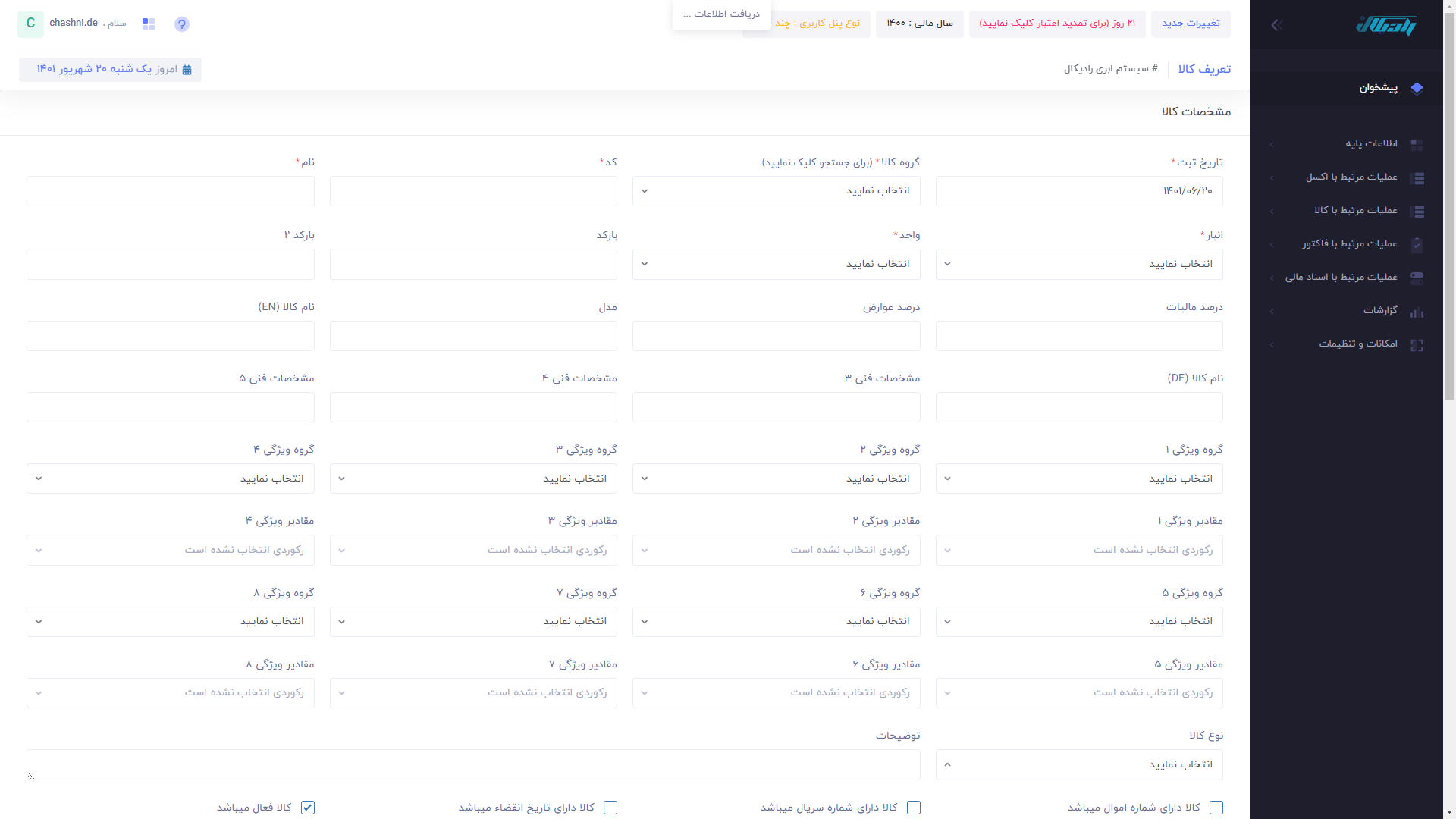Open the واحد dropdown

pyautogui.click(x=776, y=264)
